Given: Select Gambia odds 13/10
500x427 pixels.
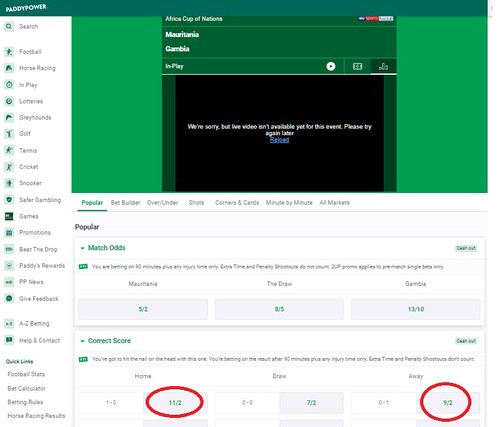Looking at the screenshot, I should pos(416,309).
